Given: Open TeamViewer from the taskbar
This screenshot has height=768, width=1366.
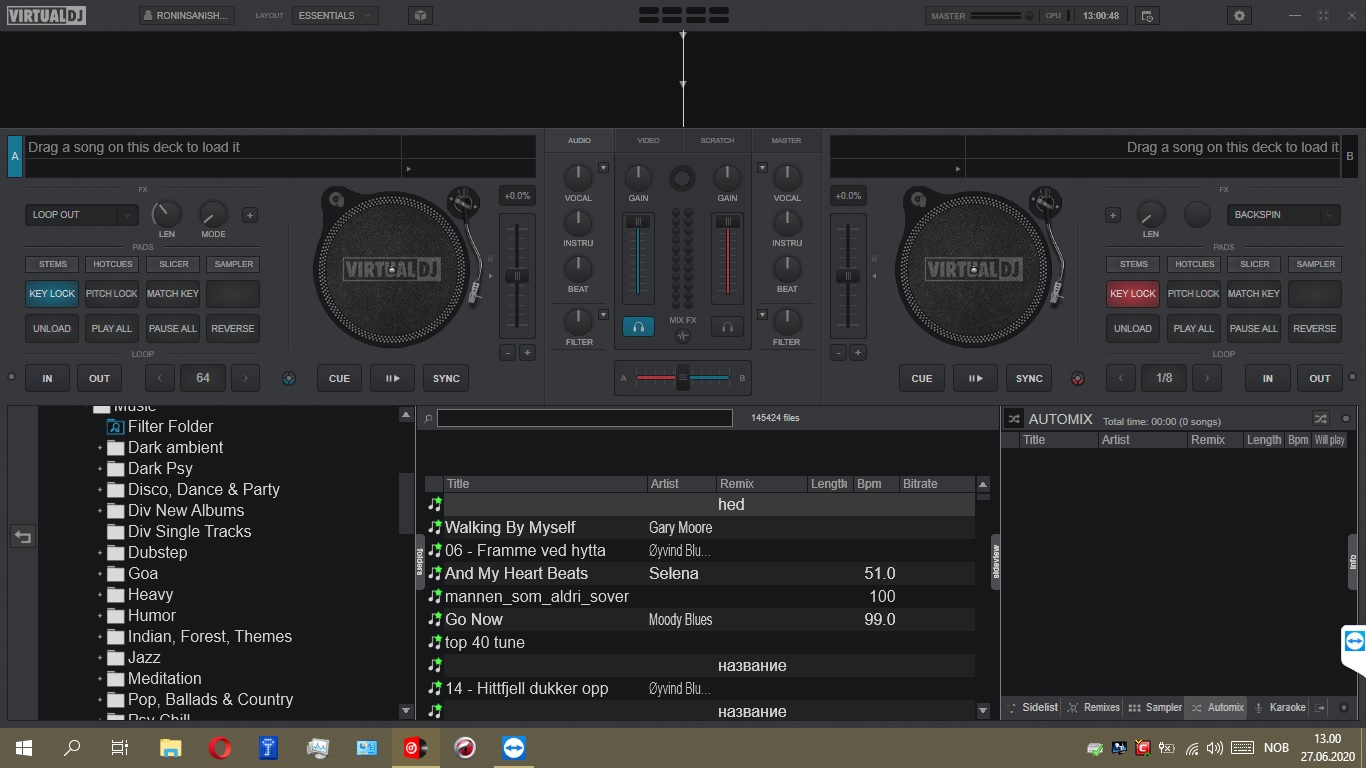Looking at the screenshot, I should click(x=514, y=747).
